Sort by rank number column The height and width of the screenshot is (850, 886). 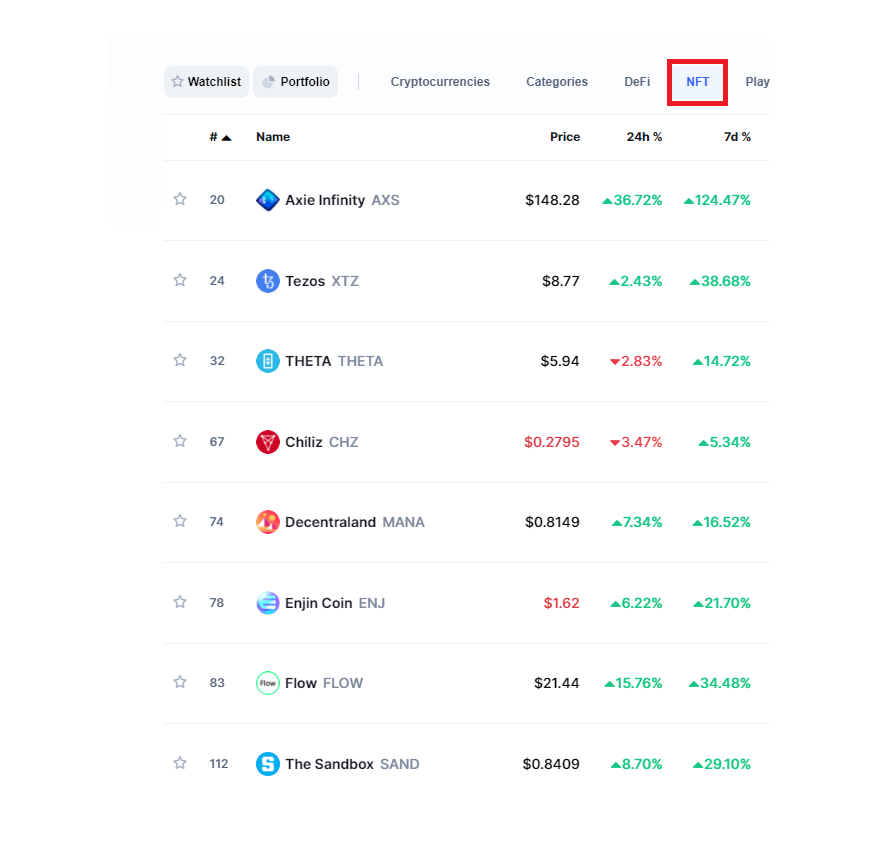220,137
